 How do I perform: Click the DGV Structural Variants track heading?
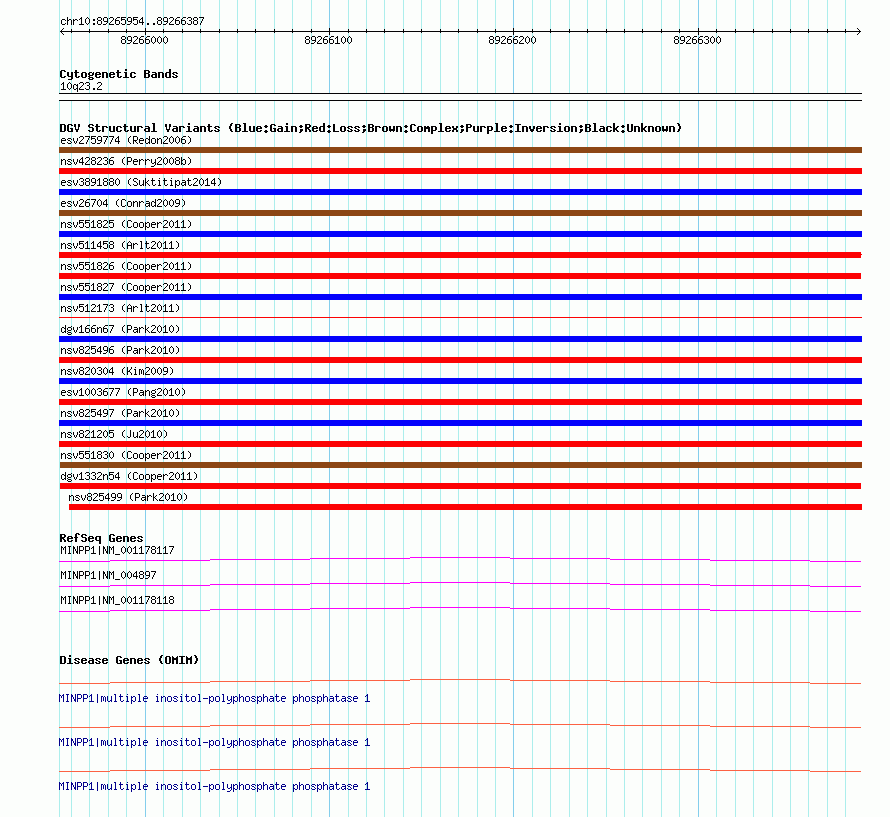pyautogui.click(x=371, y=128)
